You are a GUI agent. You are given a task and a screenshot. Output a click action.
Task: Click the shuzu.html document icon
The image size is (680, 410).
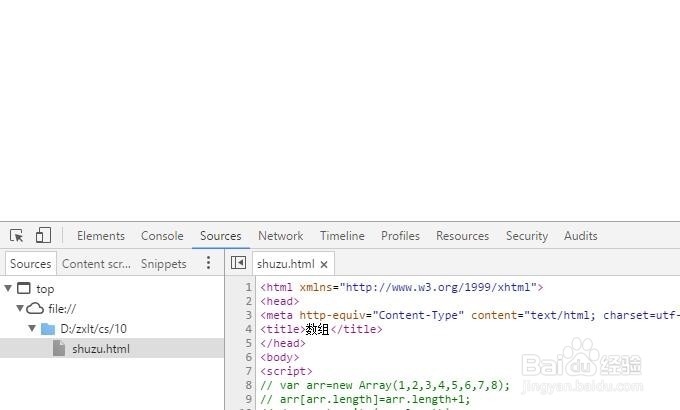pos(59,348)
